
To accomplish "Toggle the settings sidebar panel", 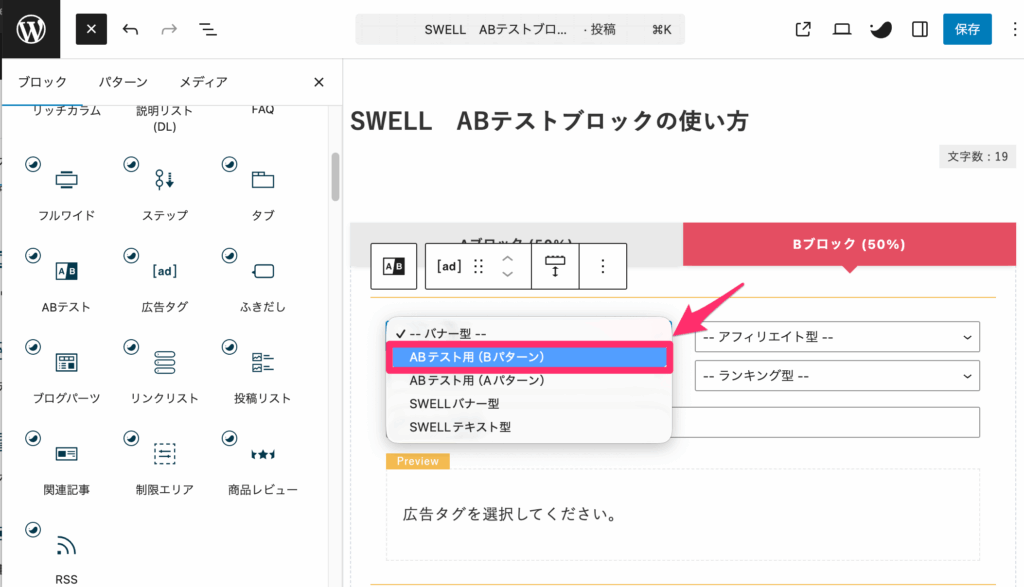I will [919, 29].
